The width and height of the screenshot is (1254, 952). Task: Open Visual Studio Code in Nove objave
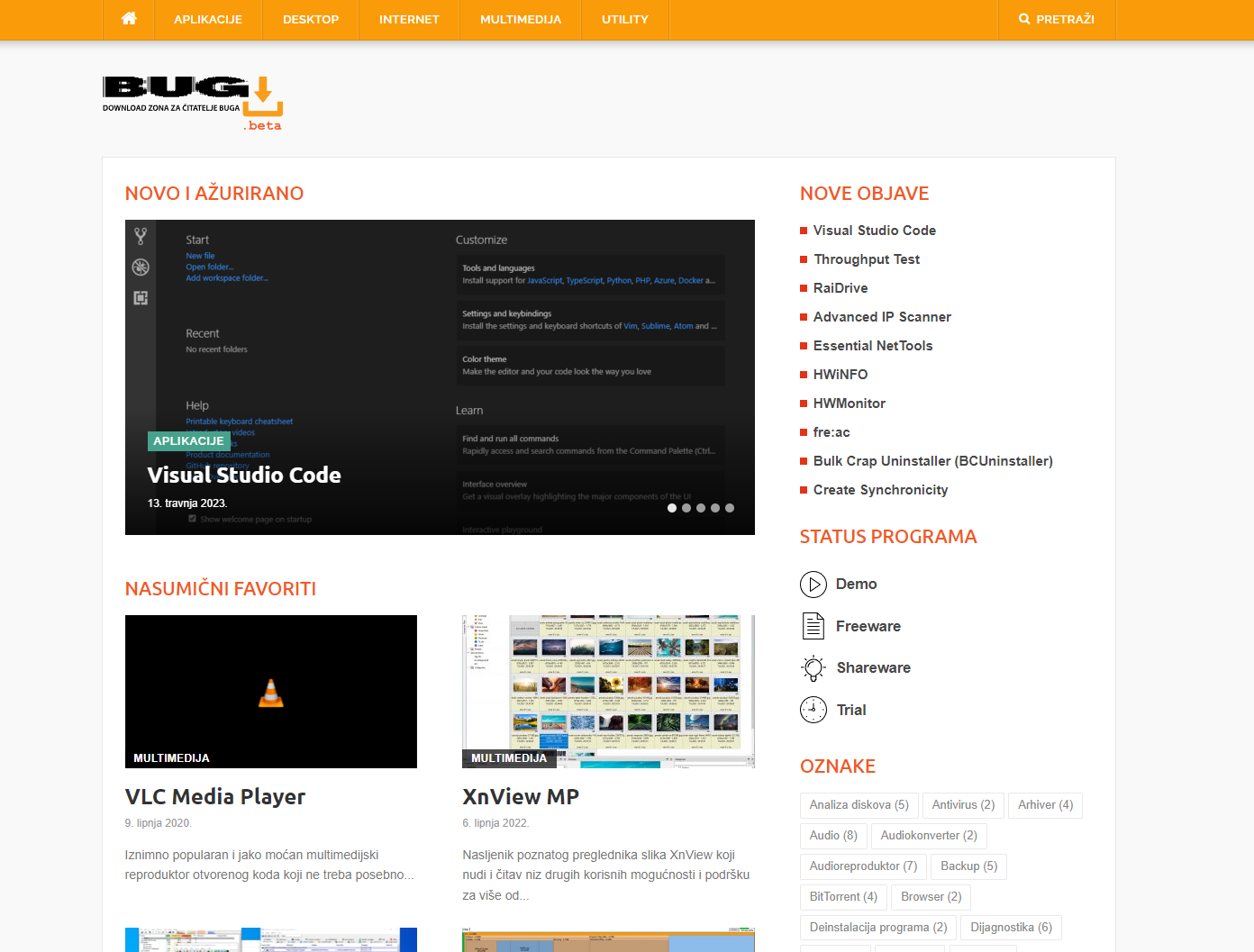(x=875, y=231)
